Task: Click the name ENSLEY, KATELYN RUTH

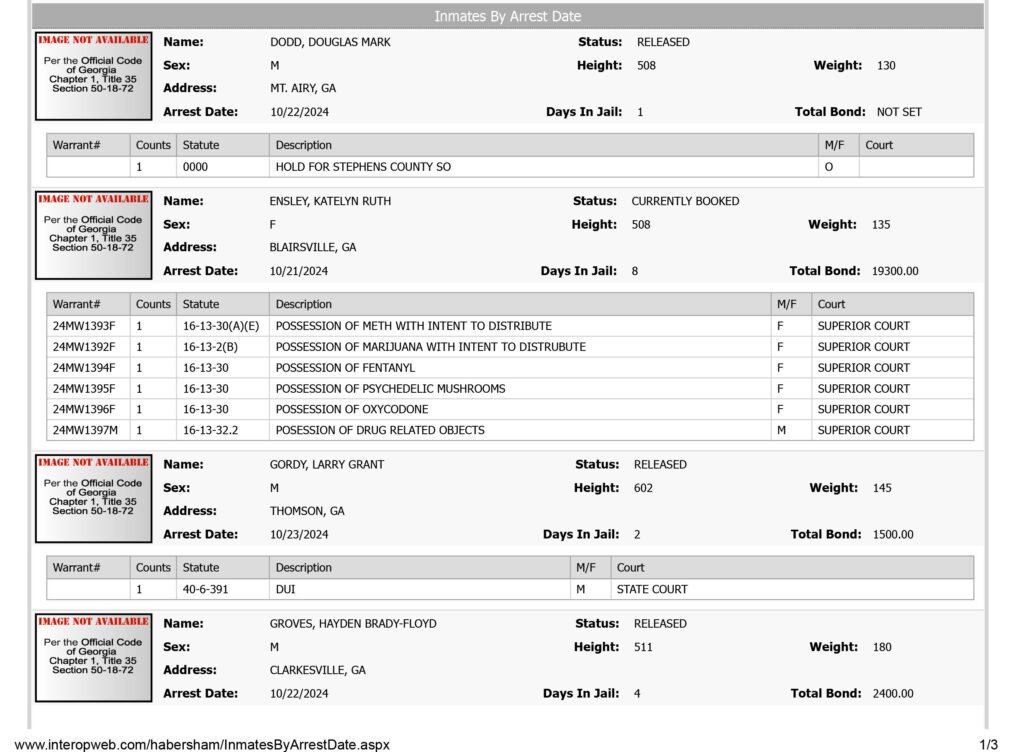Action: 330,201
